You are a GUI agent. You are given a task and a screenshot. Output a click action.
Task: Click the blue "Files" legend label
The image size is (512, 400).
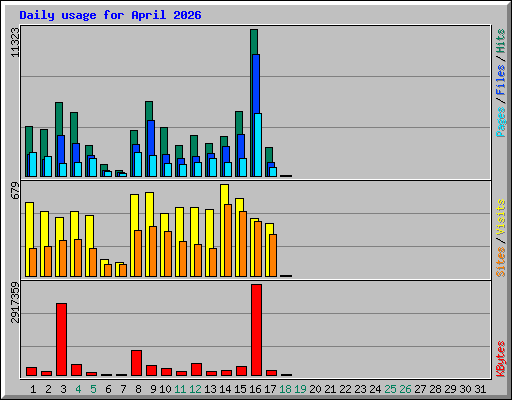point(501,80)
